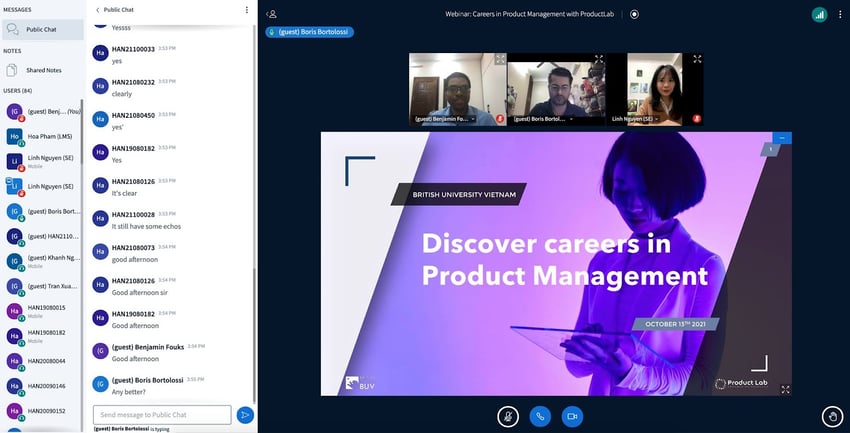Select your own guest user entry
This screenshot has width=850, height=433.
pyautogui.click(x=42, y=112)
